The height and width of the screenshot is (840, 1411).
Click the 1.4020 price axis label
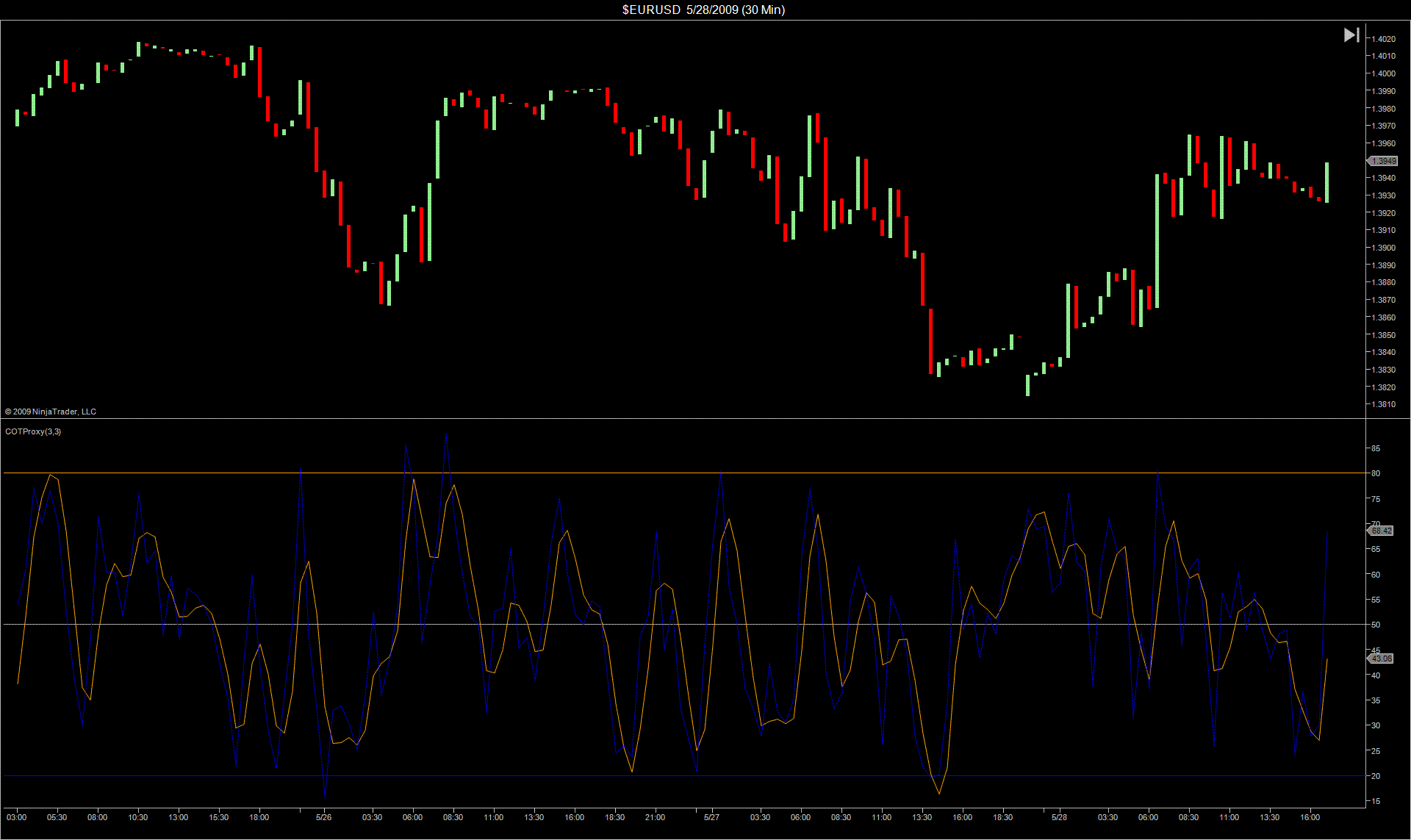click(1384, 39)
